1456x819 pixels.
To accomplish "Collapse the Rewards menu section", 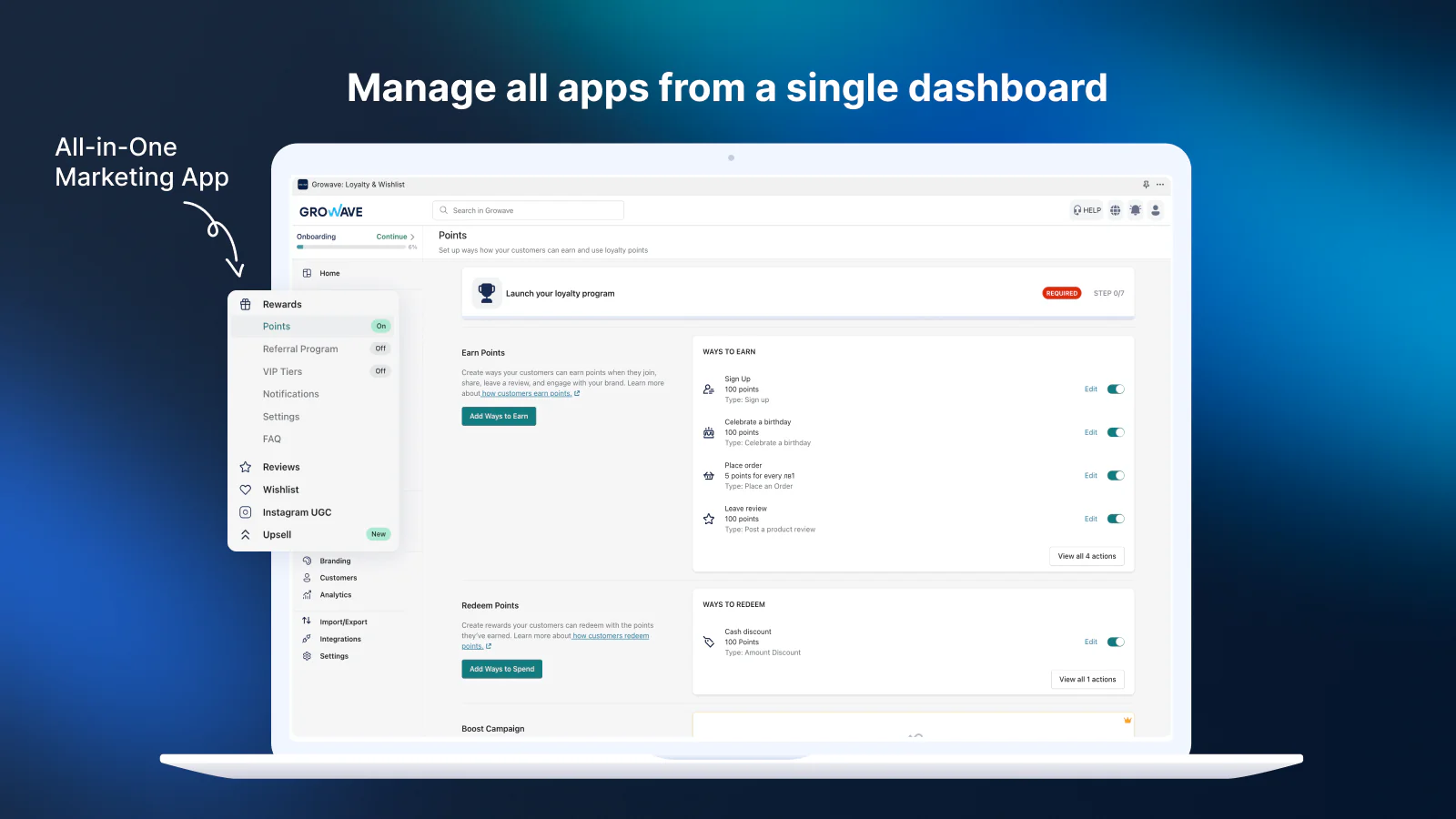I will click(282, 305).
